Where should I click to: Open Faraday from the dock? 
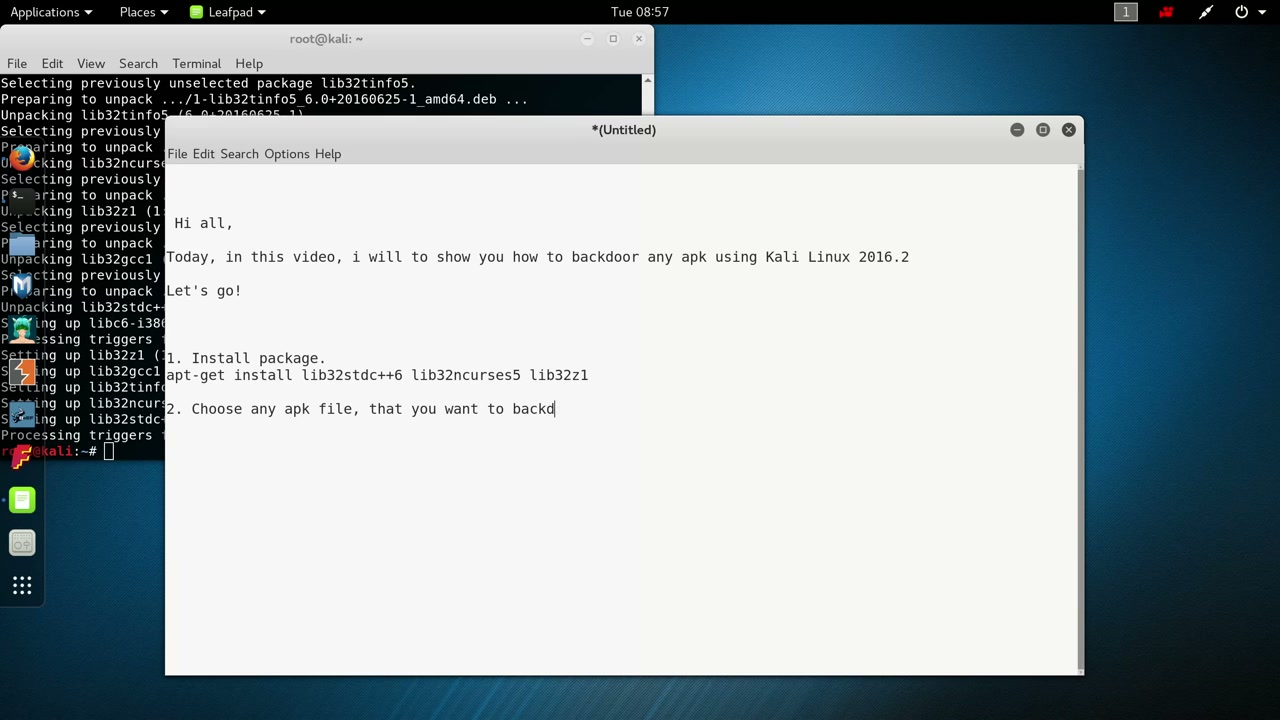(22, 457)
